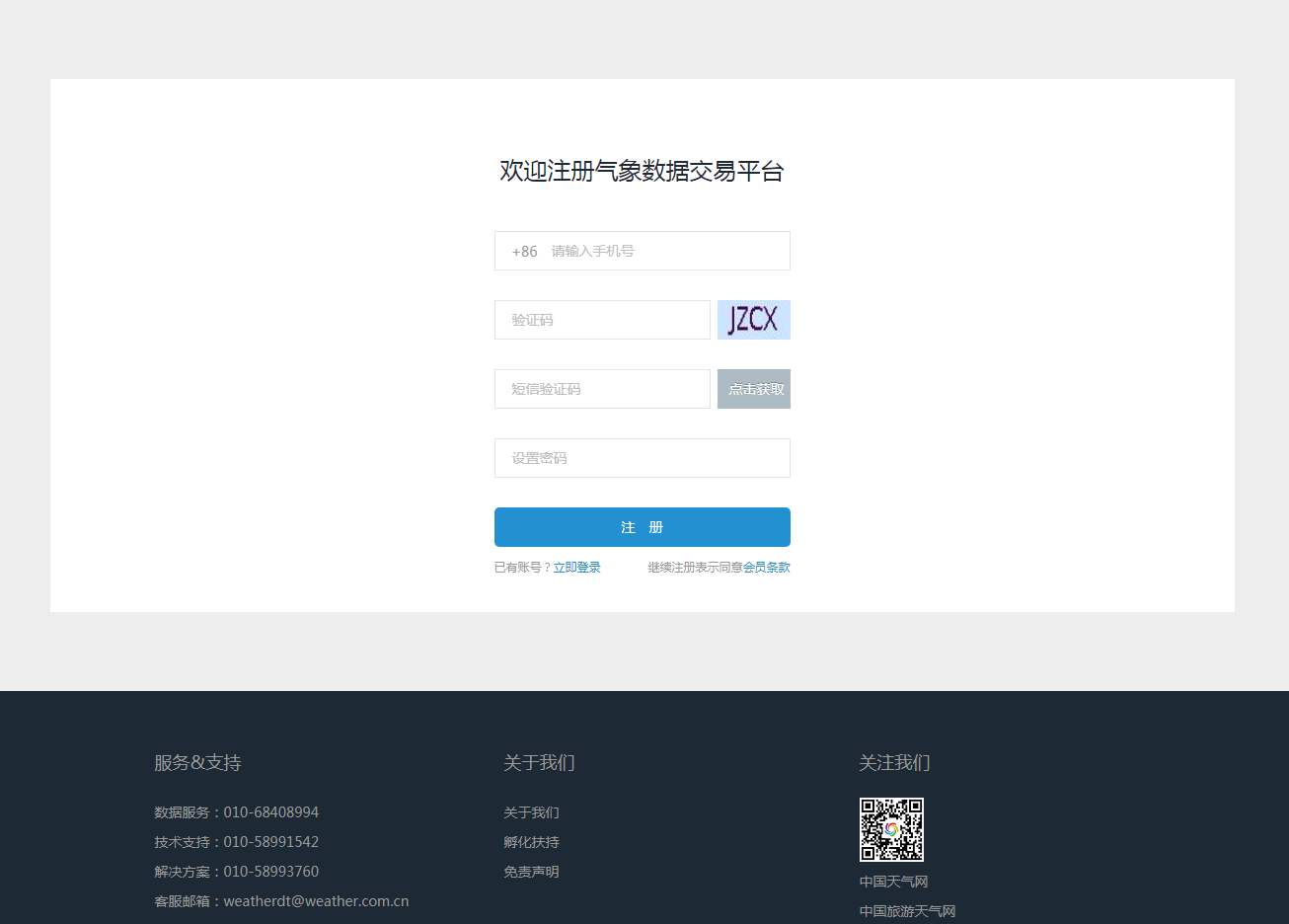
Task: Click the 技术支持 phone number 010-58991542
Action: click(270, 842)
